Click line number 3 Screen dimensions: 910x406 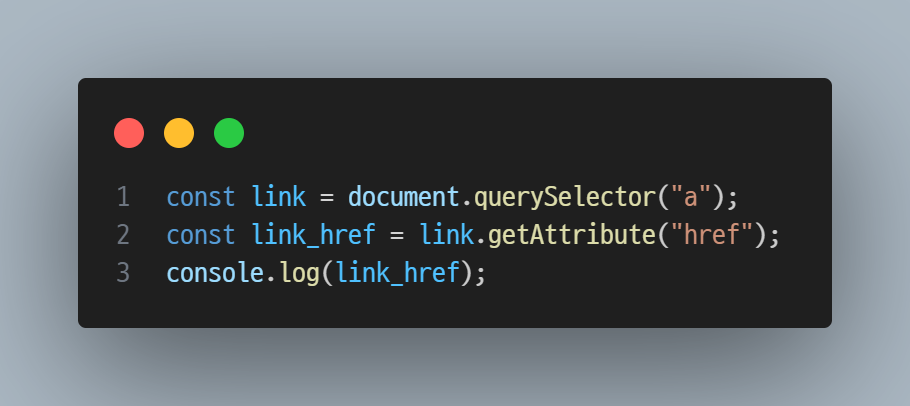(x=123, y=273)
